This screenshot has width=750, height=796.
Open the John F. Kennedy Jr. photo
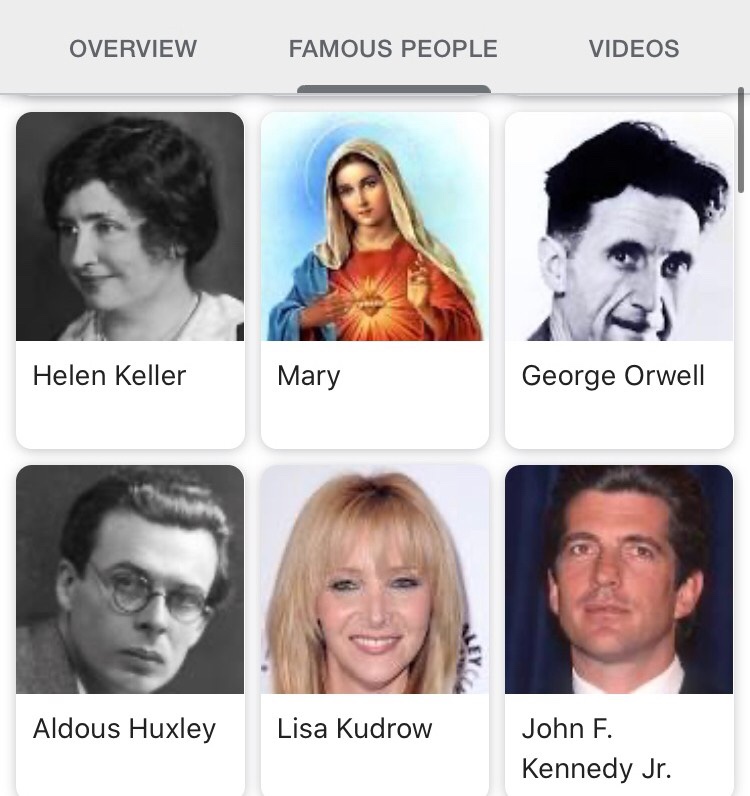(x=619, y=579)
